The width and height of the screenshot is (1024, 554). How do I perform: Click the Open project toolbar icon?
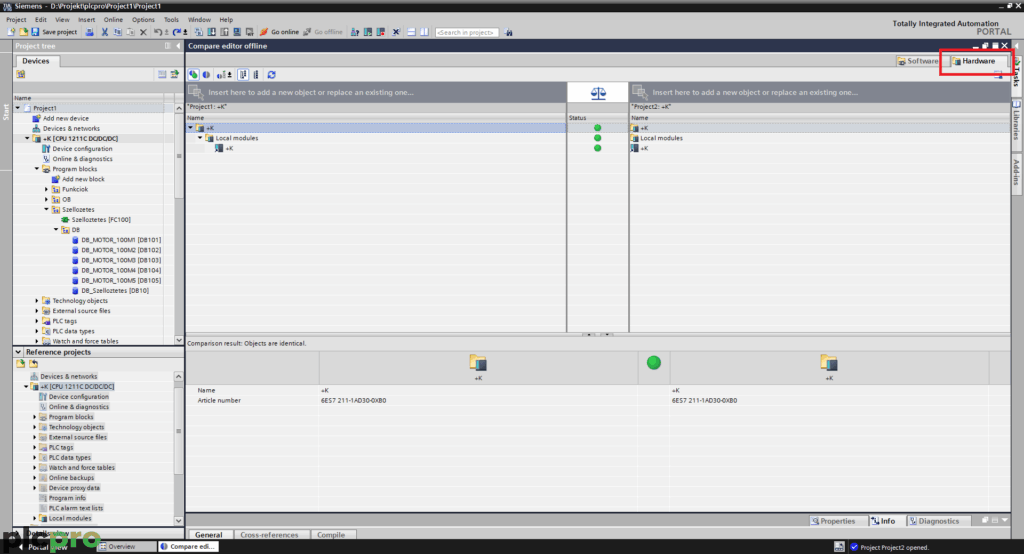pyautogui.click(x=24, y=32)
